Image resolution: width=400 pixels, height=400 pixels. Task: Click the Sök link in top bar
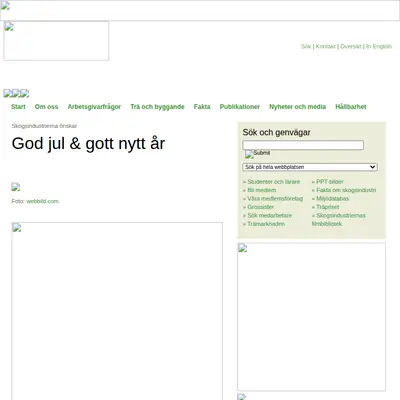306,46
